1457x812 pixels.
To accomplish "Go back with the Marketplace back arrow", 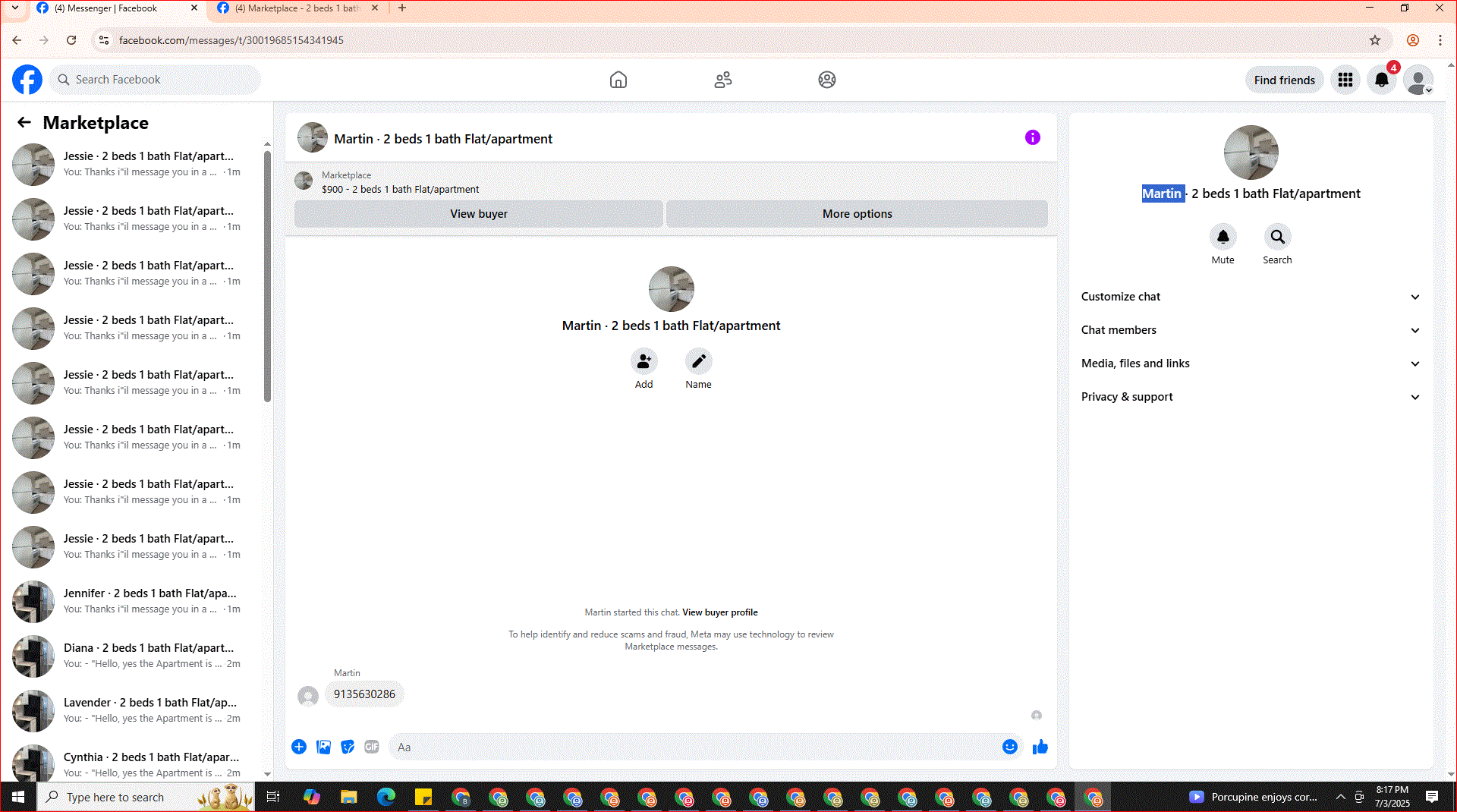I will coord(24,122).
